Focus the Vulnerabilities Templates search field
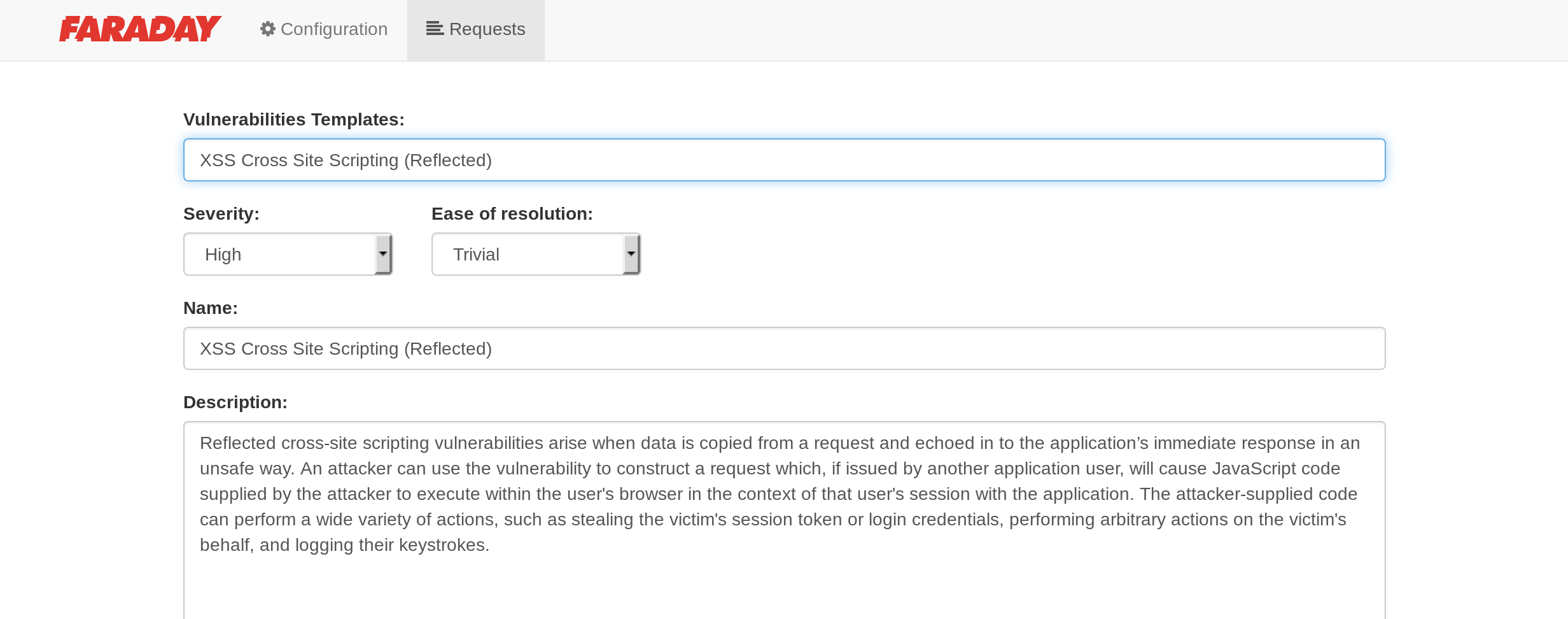Viewport: 1568px width, 619px height. [x=784, y=160]
